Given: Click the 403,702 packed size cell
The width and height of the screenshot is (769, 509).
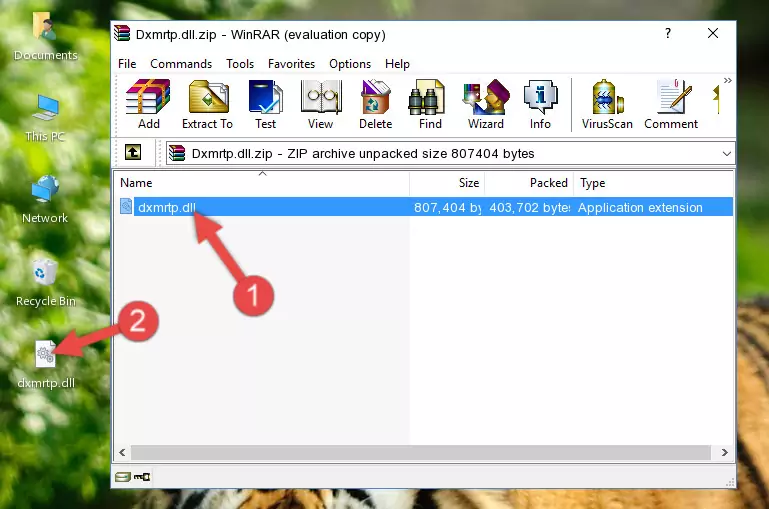Looking at the screenshot, I should pos(529,207).
